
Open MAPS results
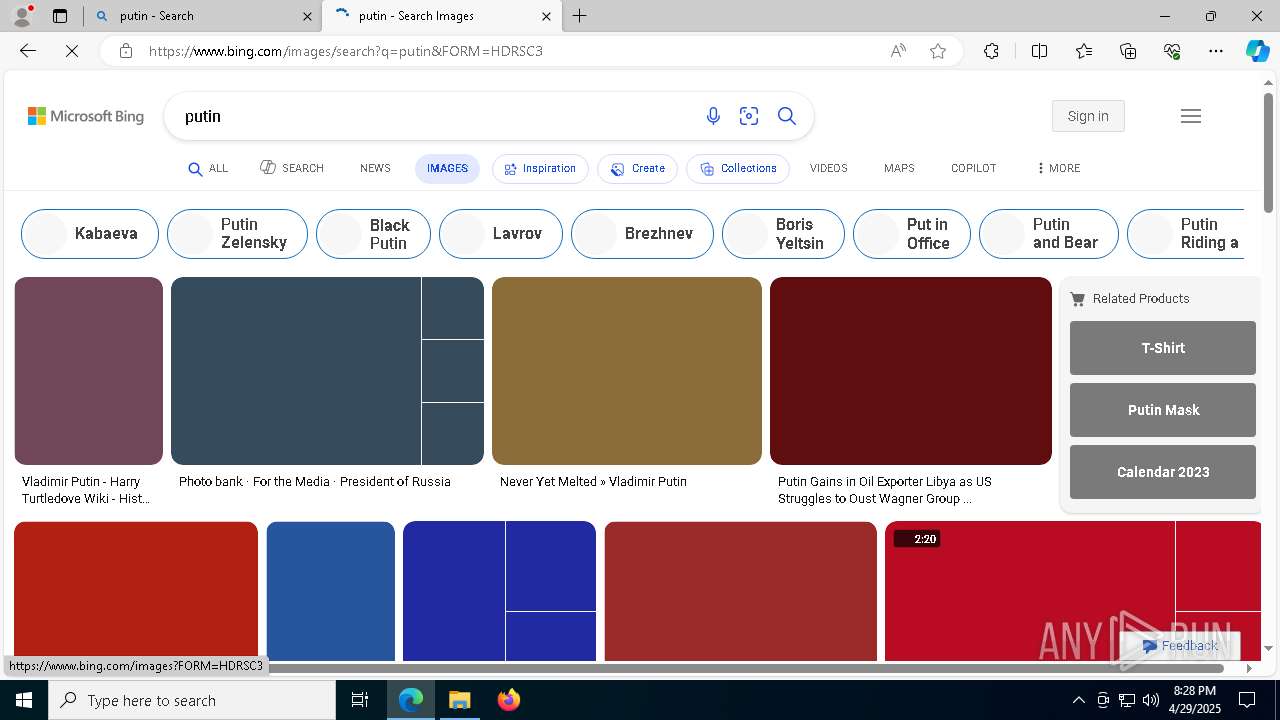pos(899,168)
